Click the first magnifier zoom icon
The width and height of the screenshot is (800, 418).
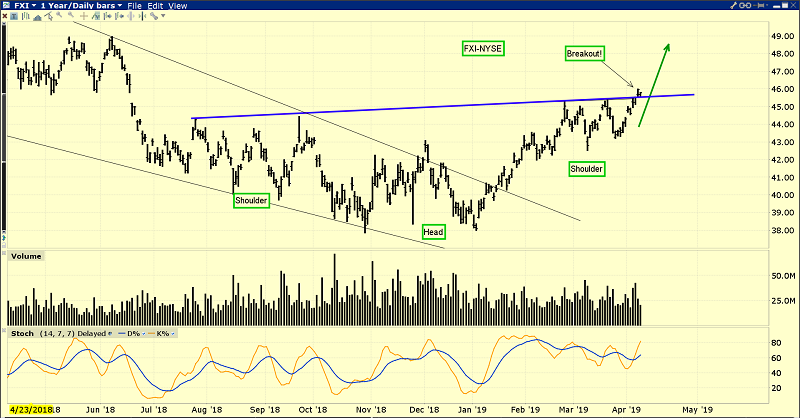[59, 15]
